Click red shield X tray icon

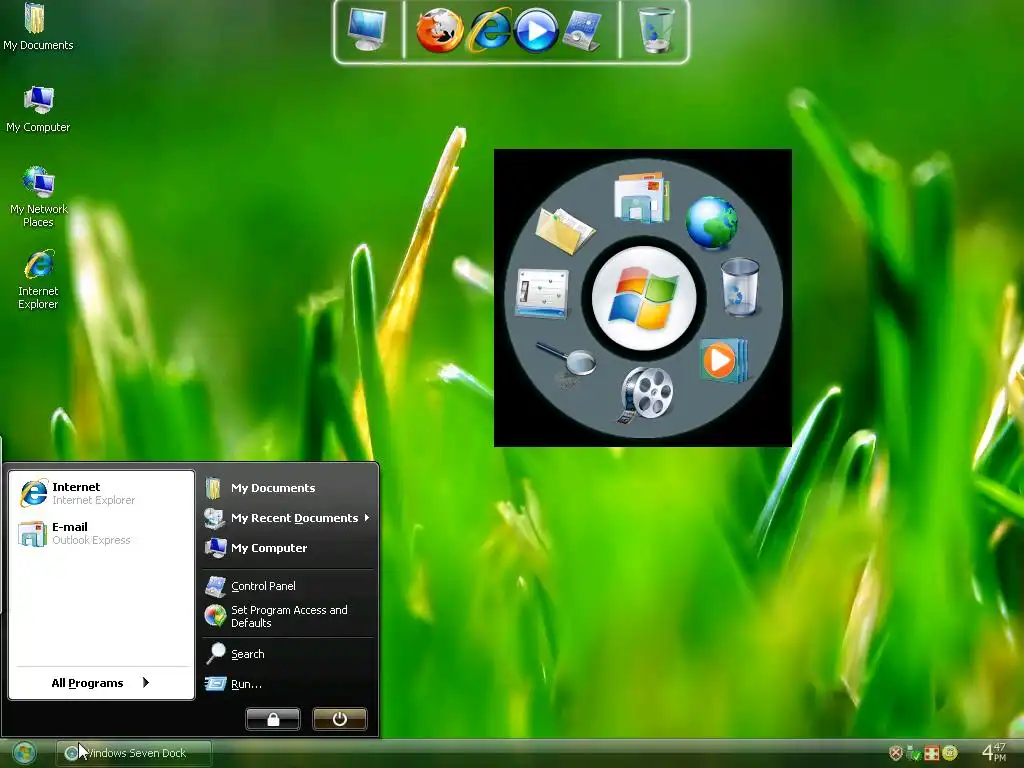[896, 753]
